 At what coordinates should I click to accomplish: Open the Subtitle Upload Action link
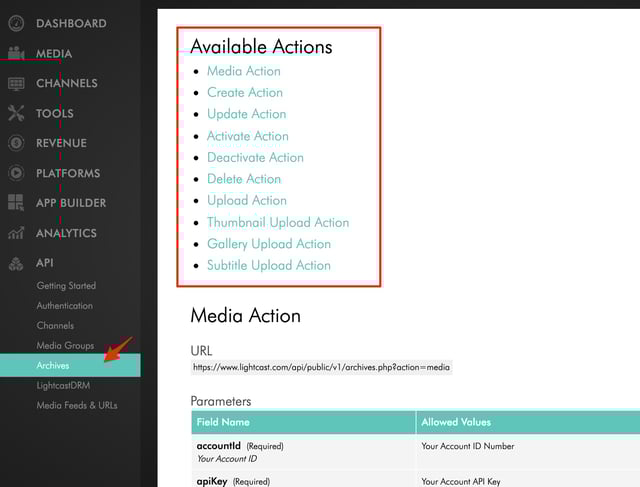coord(268,265)
